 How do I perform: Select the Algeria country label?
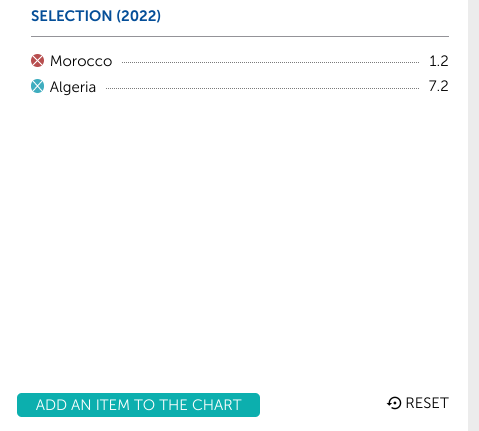(73, 87)
